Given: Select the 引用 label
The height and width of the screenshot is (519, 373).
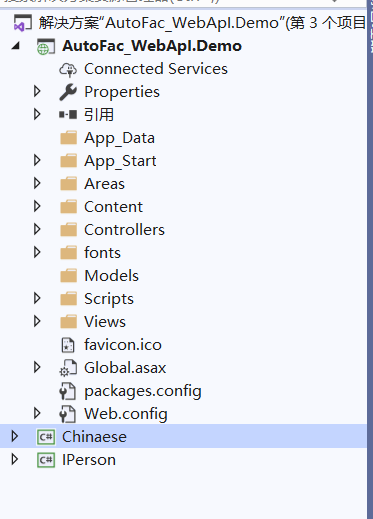Looking at the screenshot, I should pos(99,115).
